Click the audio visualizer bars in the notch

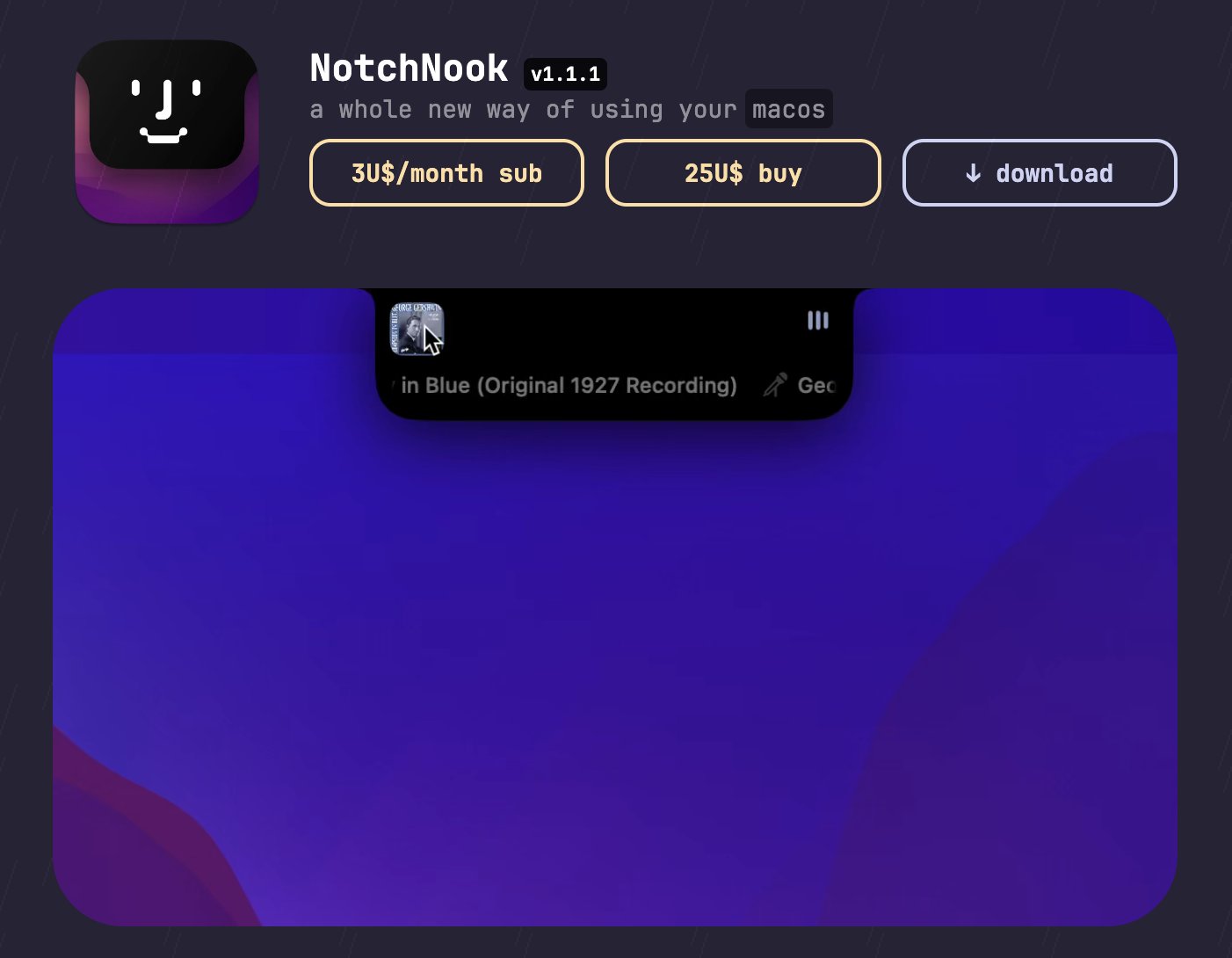817,321
